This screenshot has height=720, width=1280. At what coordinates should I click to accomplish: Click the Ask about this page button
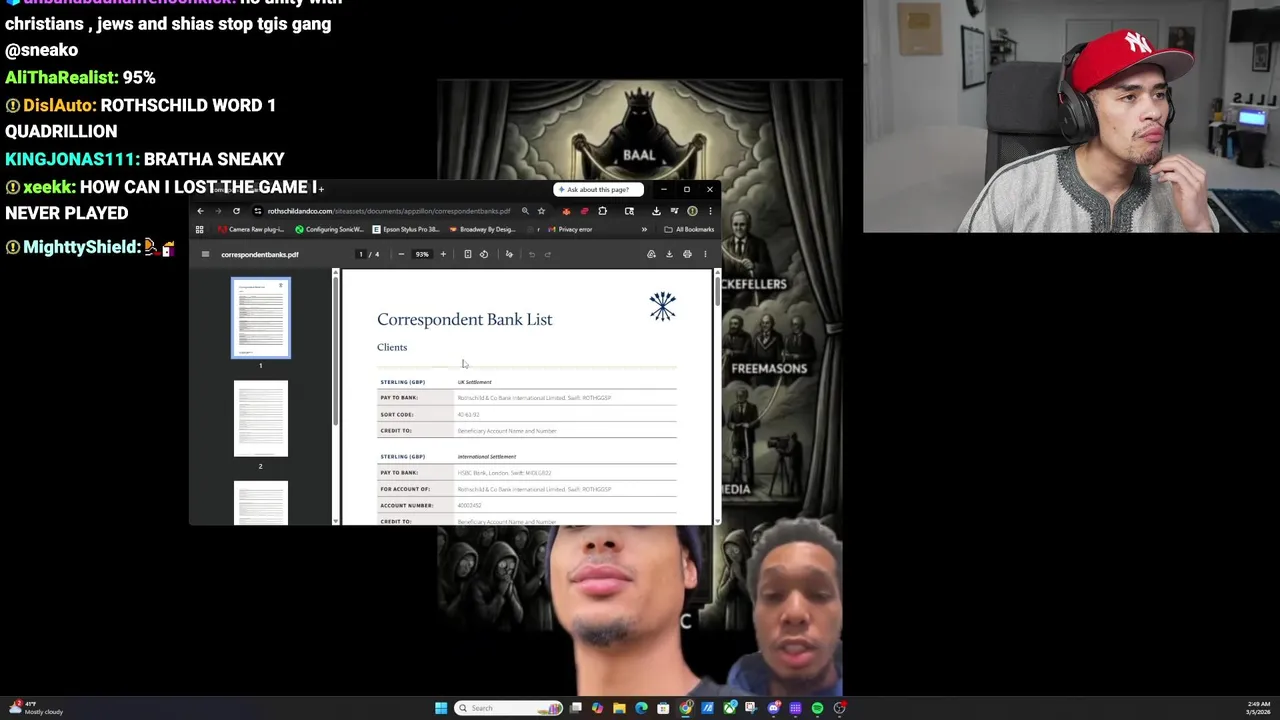click(598, 189)
